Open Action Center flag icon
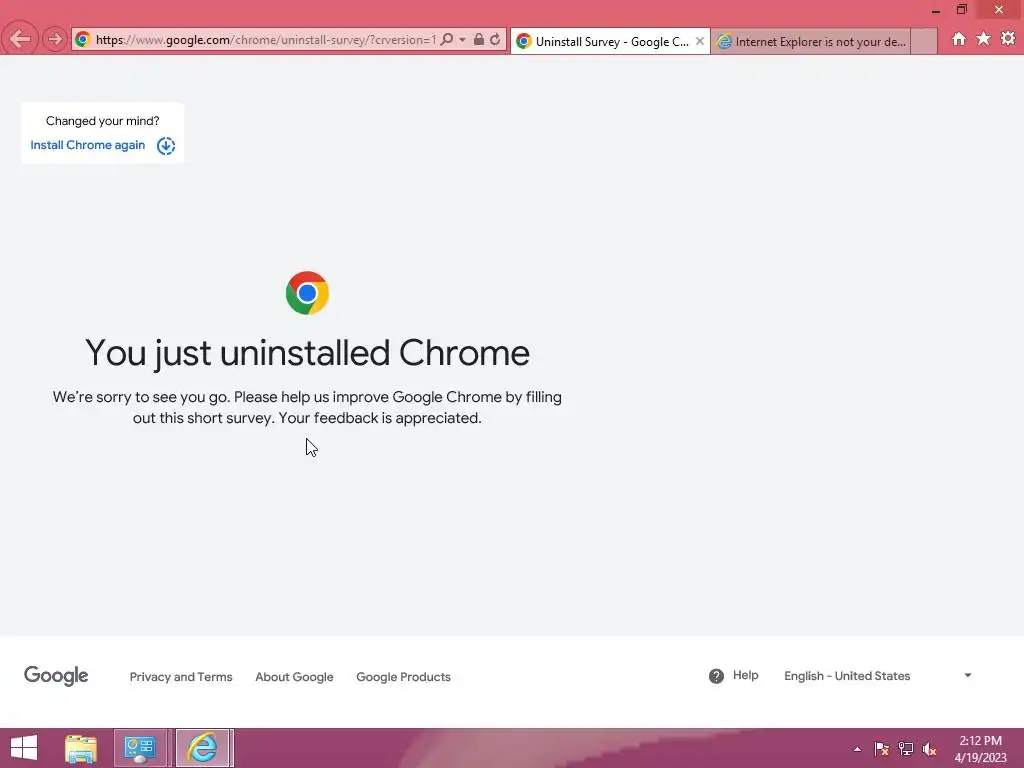Screen dimensions: 1024x768 (x=881, y=749)
